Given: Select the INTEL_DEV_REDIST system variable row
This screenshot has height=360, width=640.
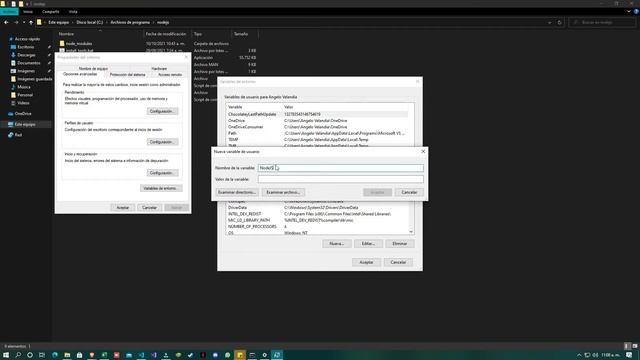Looking at the screenshot, I should coord(317,214).
